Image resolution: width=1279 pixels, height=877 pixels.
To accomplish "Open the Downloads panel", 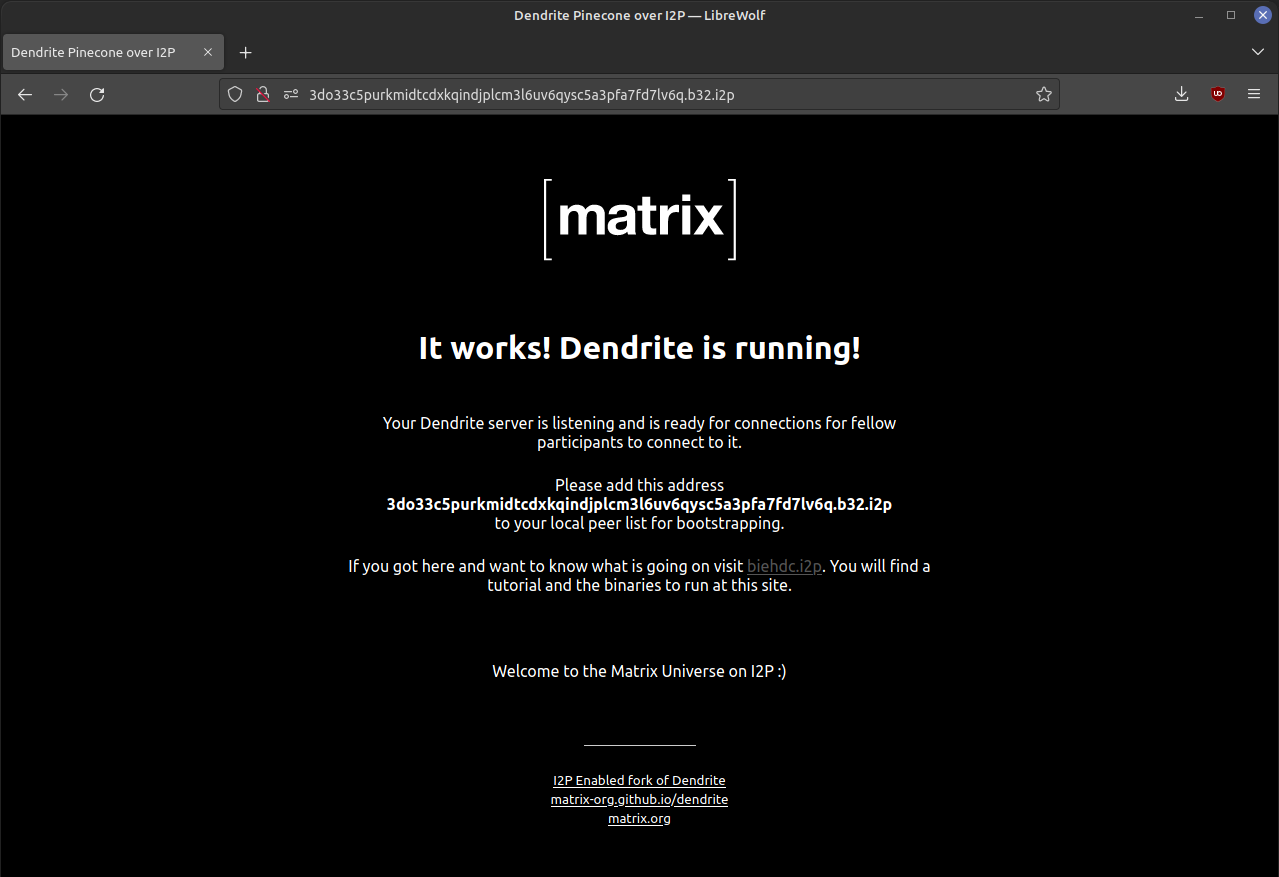I will pyautogui.click(x=1181, y=94).
